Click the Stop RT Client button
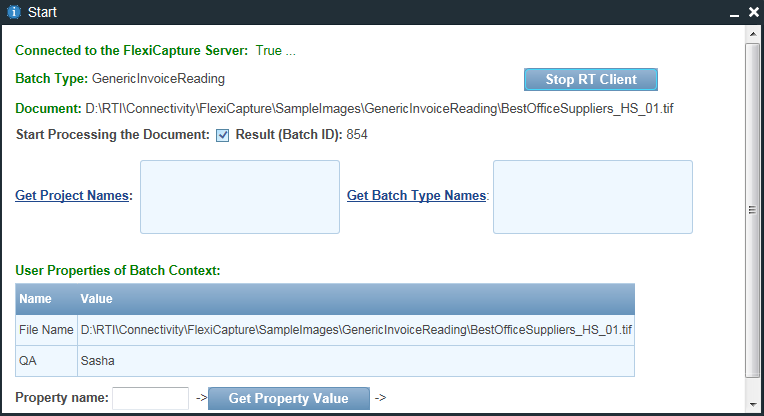 coord(590,80)
